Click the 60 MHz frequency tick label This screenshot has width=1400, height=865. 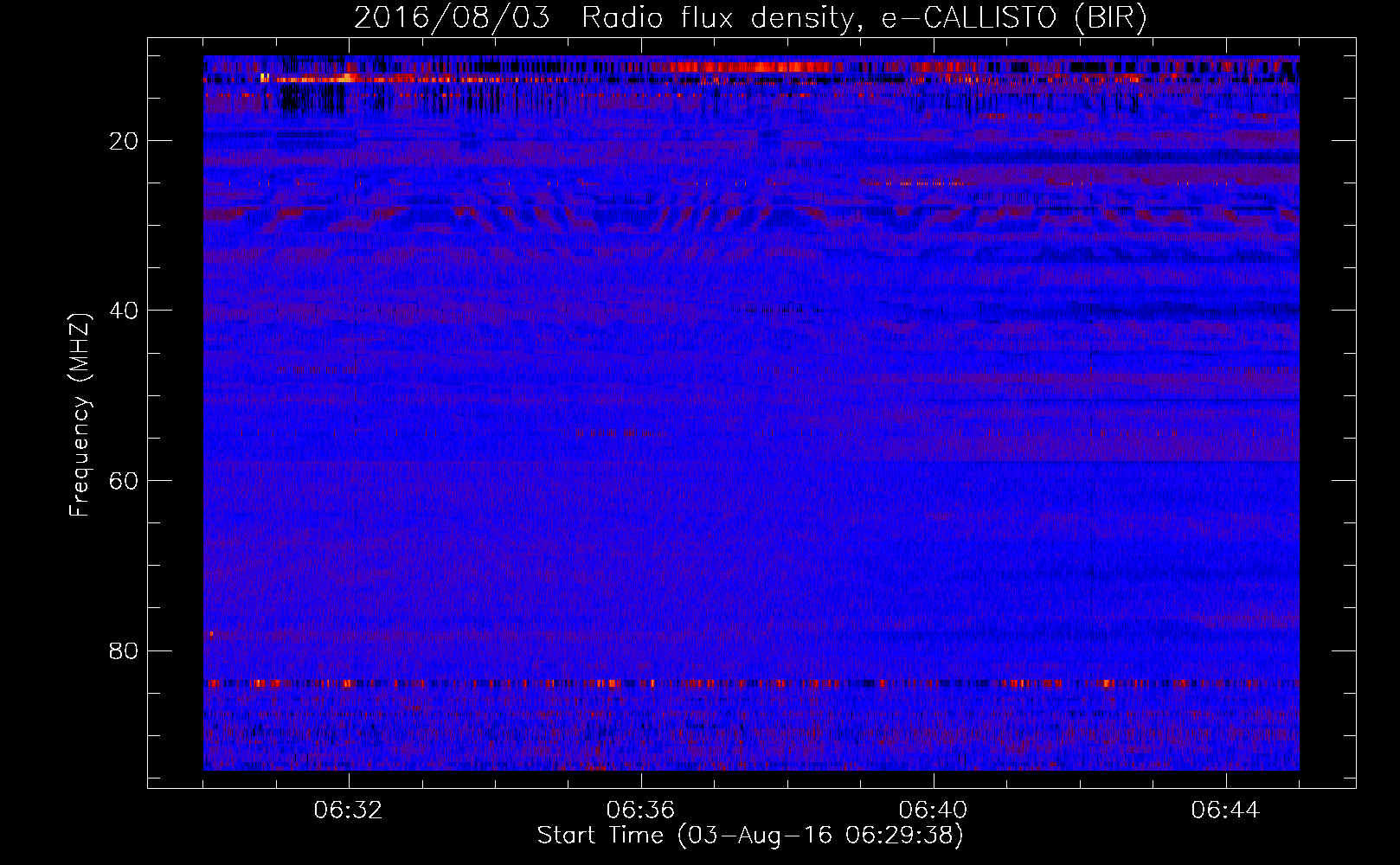click(125, 481)
